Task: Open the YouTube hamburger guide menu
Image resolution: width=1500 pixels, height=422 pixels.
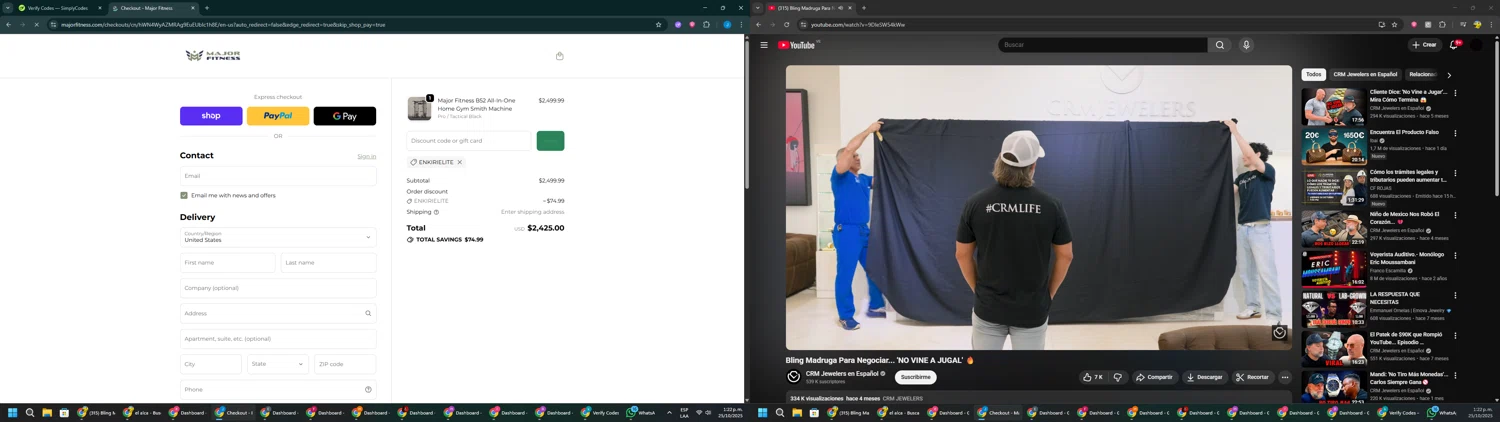Action: tap(764, 45)
